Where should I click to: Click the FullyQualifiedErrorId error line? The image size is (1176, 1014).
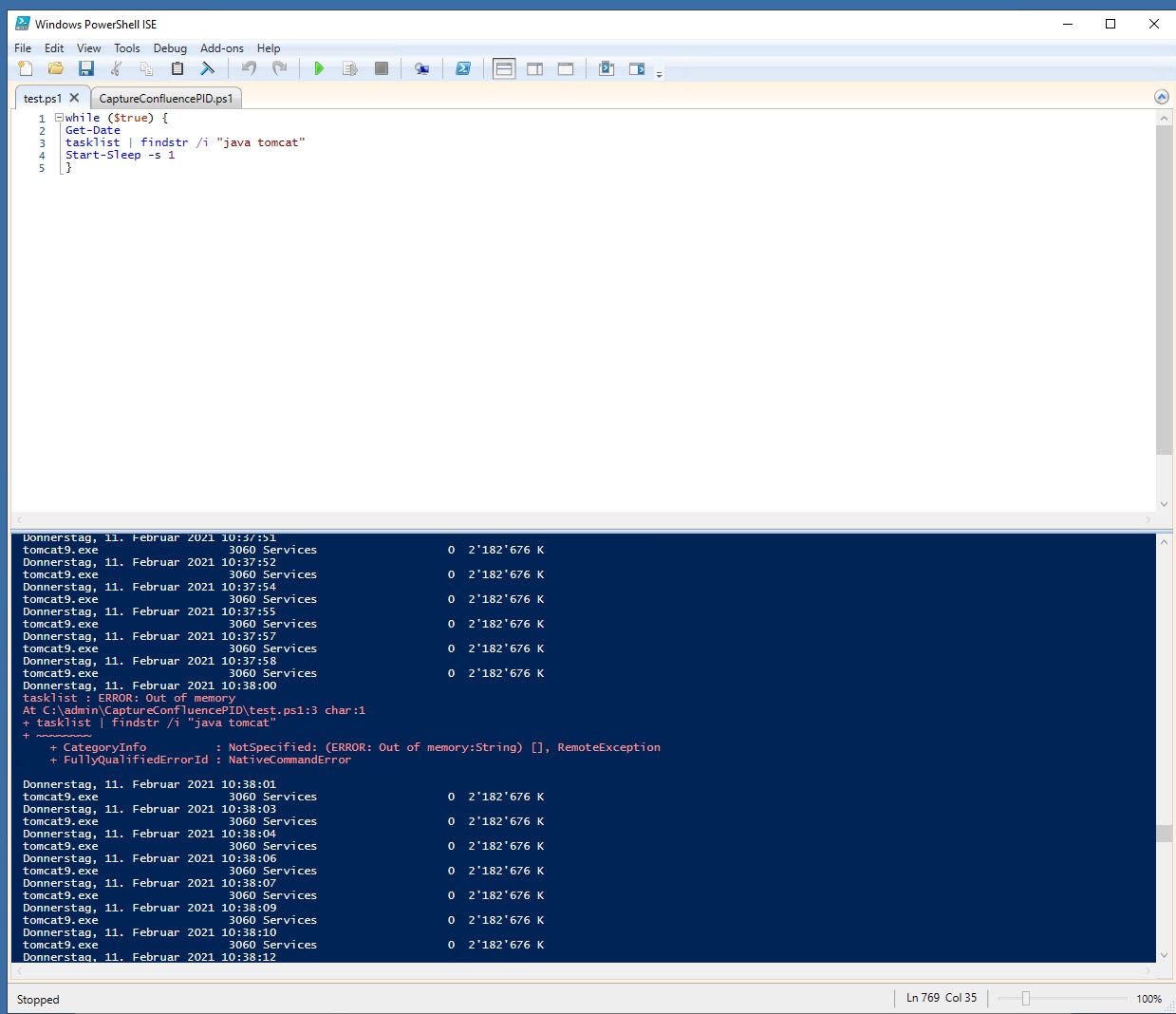click(200, 760)
